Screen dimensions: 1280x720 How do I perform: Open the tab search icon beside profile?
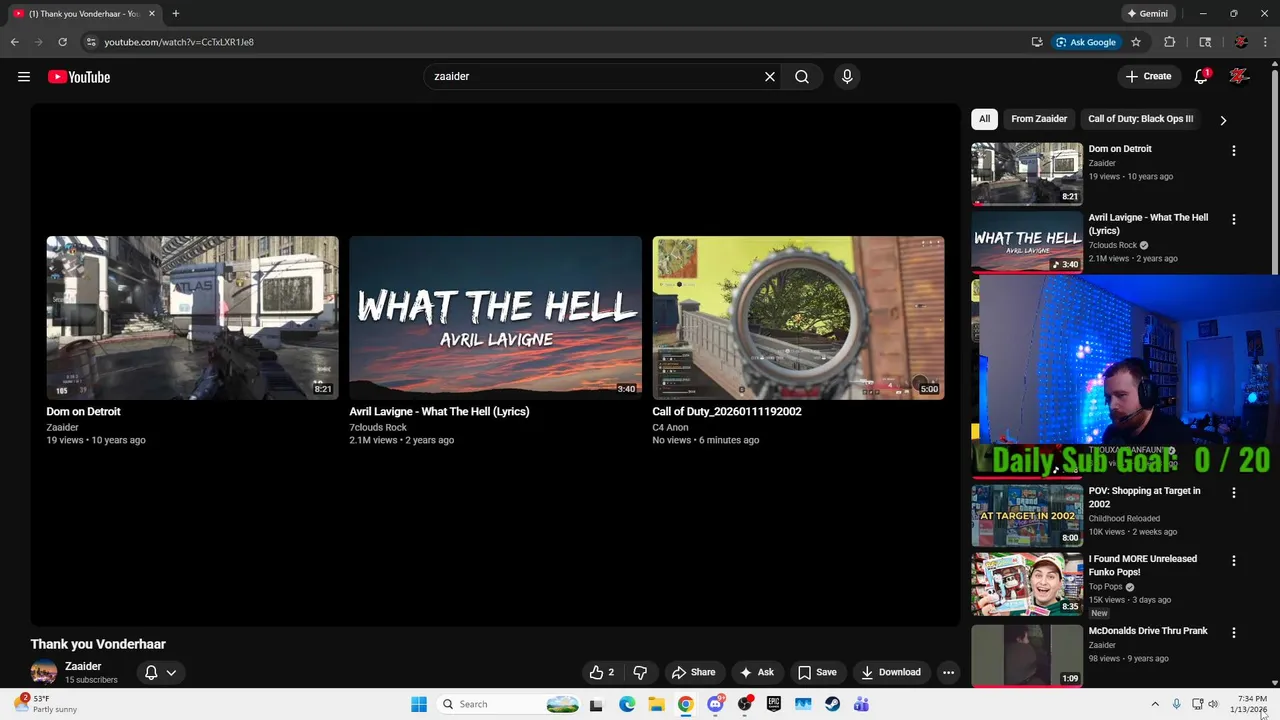pos(1205,42)
